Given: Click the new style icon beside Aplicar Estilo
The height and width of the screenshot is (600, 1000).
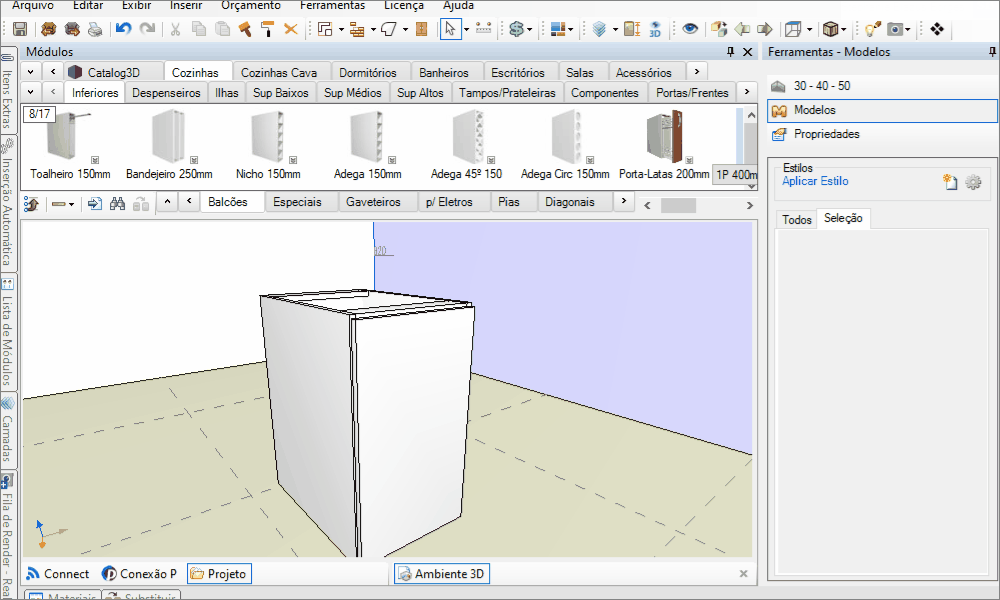Looking at the screenshot, I should pyautogui.click(x=950, y=182).
